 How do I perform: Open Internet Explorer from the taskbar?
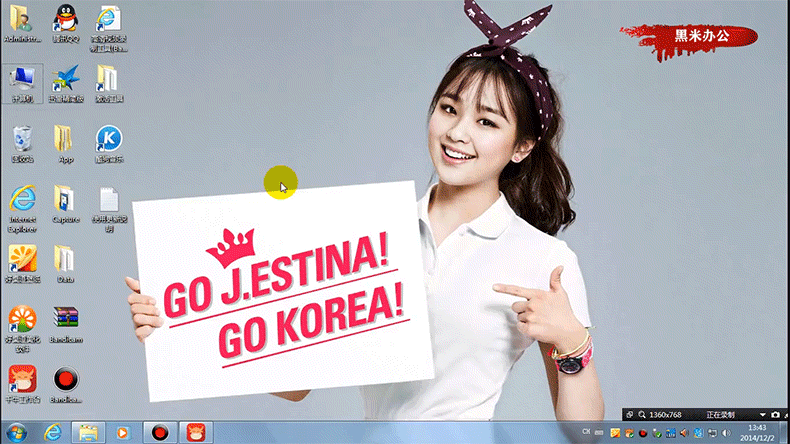pyautogui.click(x=52, y=433)
